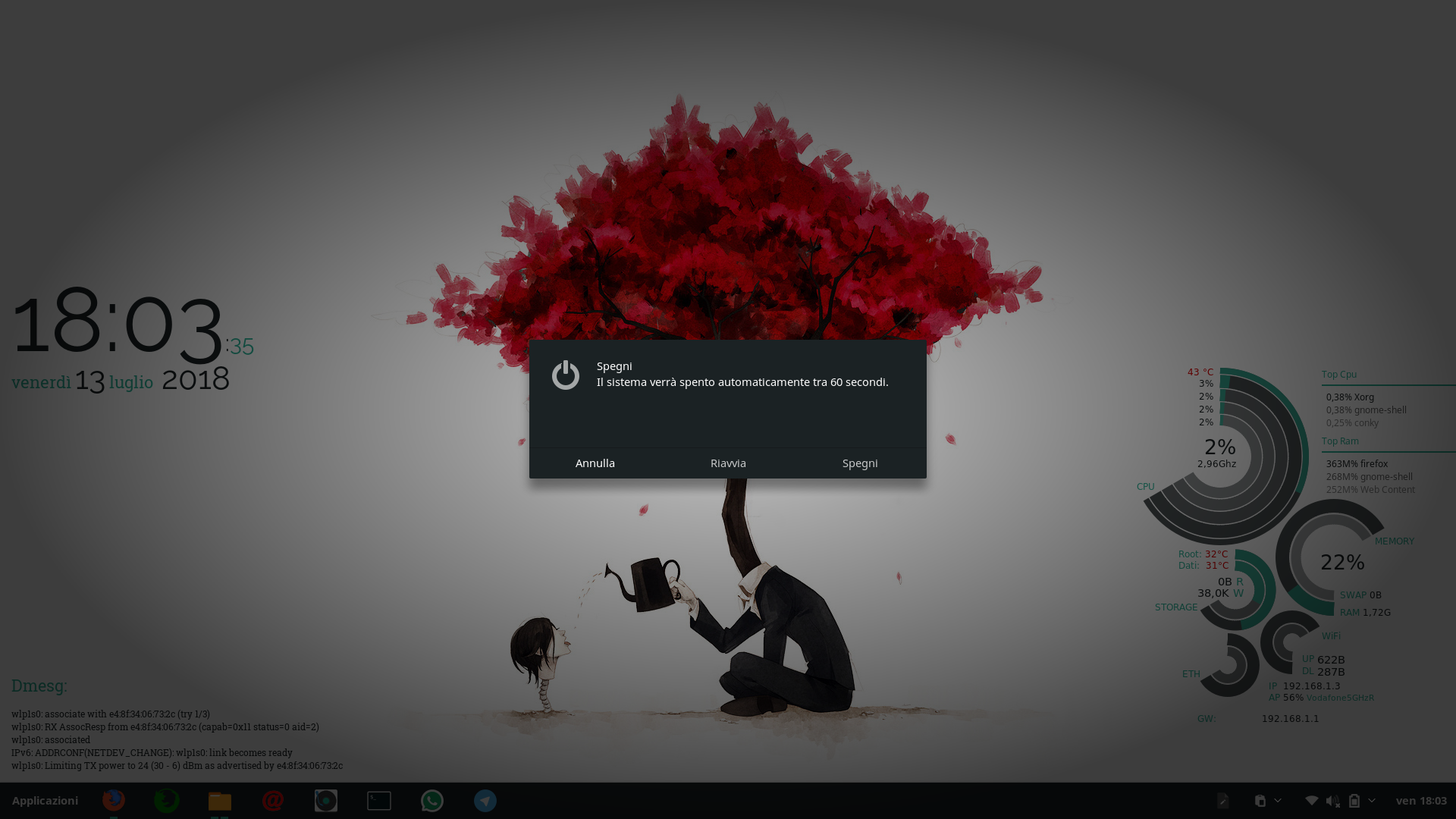The height and width of the screenshot is (819, 1456).
Task: Click the 'Vodafone5GHzR' access point name
Action: [x=1340, y=698]
